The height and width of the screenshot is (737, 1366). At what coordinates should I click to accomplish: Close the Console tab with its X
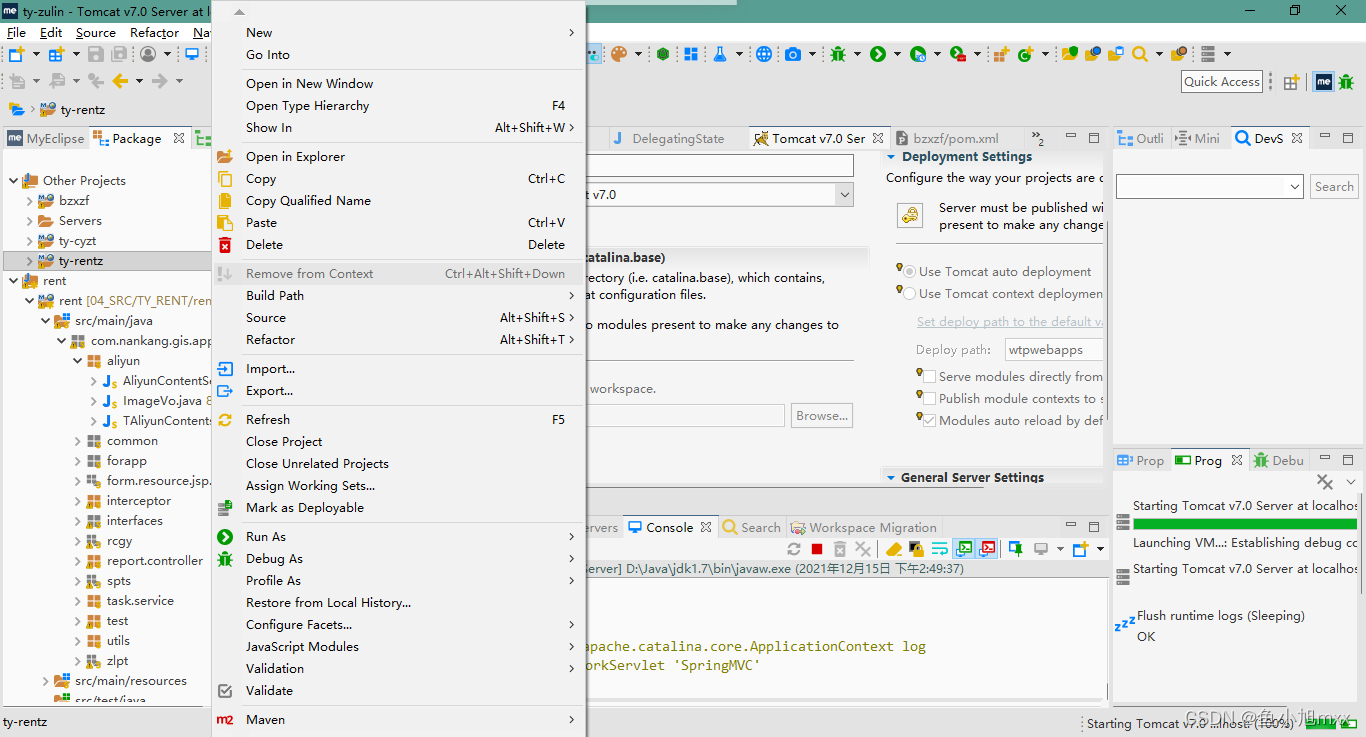point(706,527)
